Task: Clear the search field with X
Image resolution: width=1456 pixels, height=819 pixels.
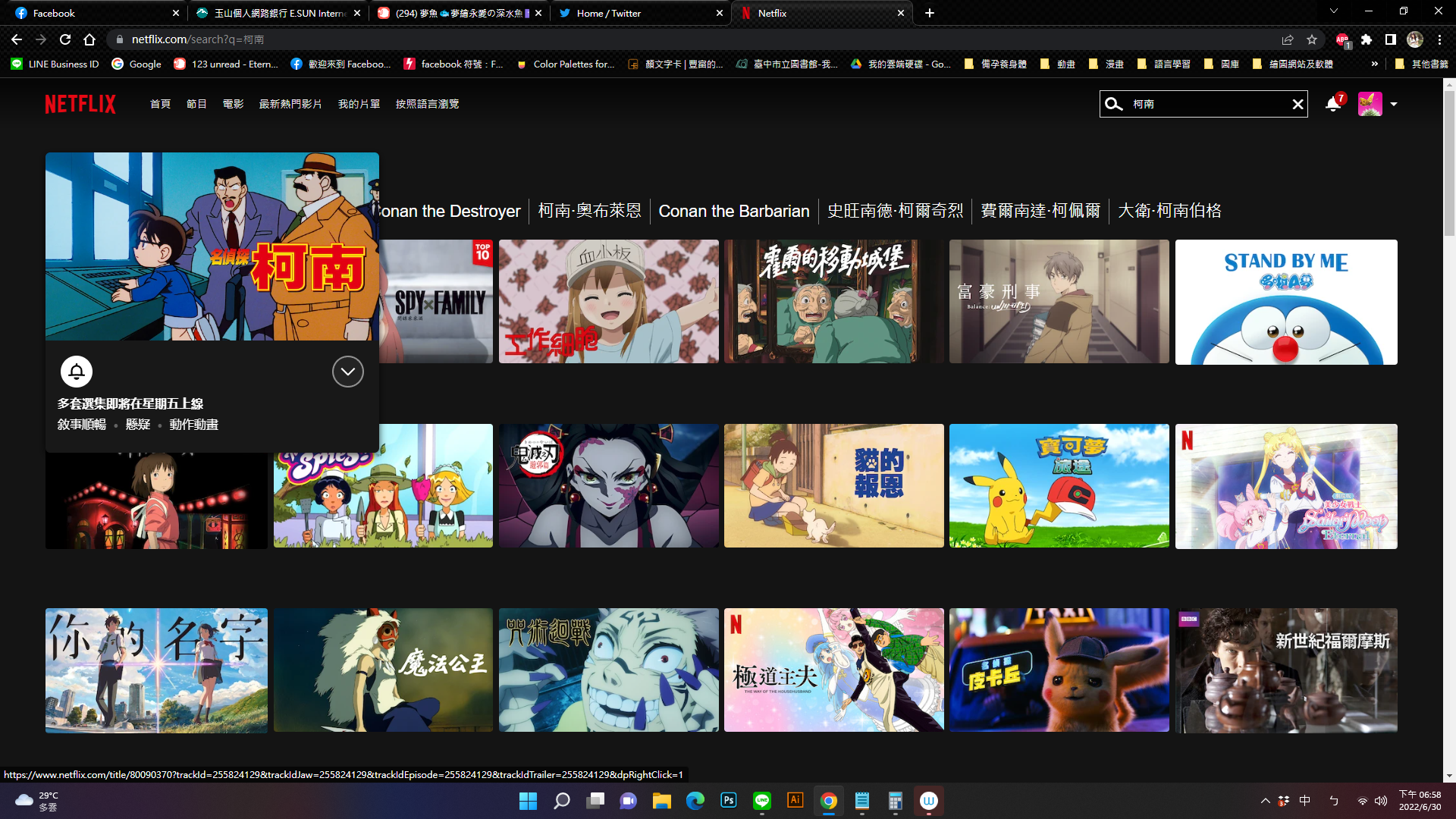Action: coord(1298,104)
